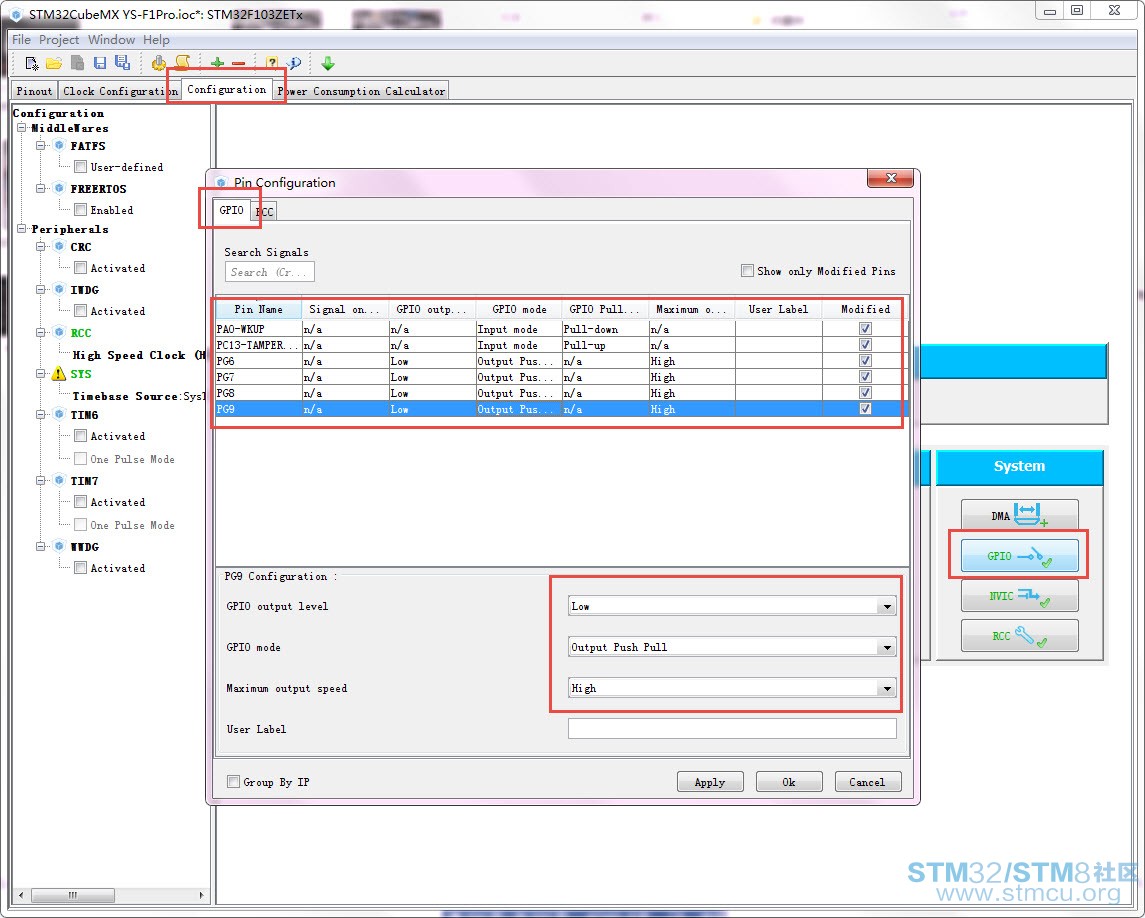
Task: Open the GPIO mode dropdown
Action: [x=732, y=647]
